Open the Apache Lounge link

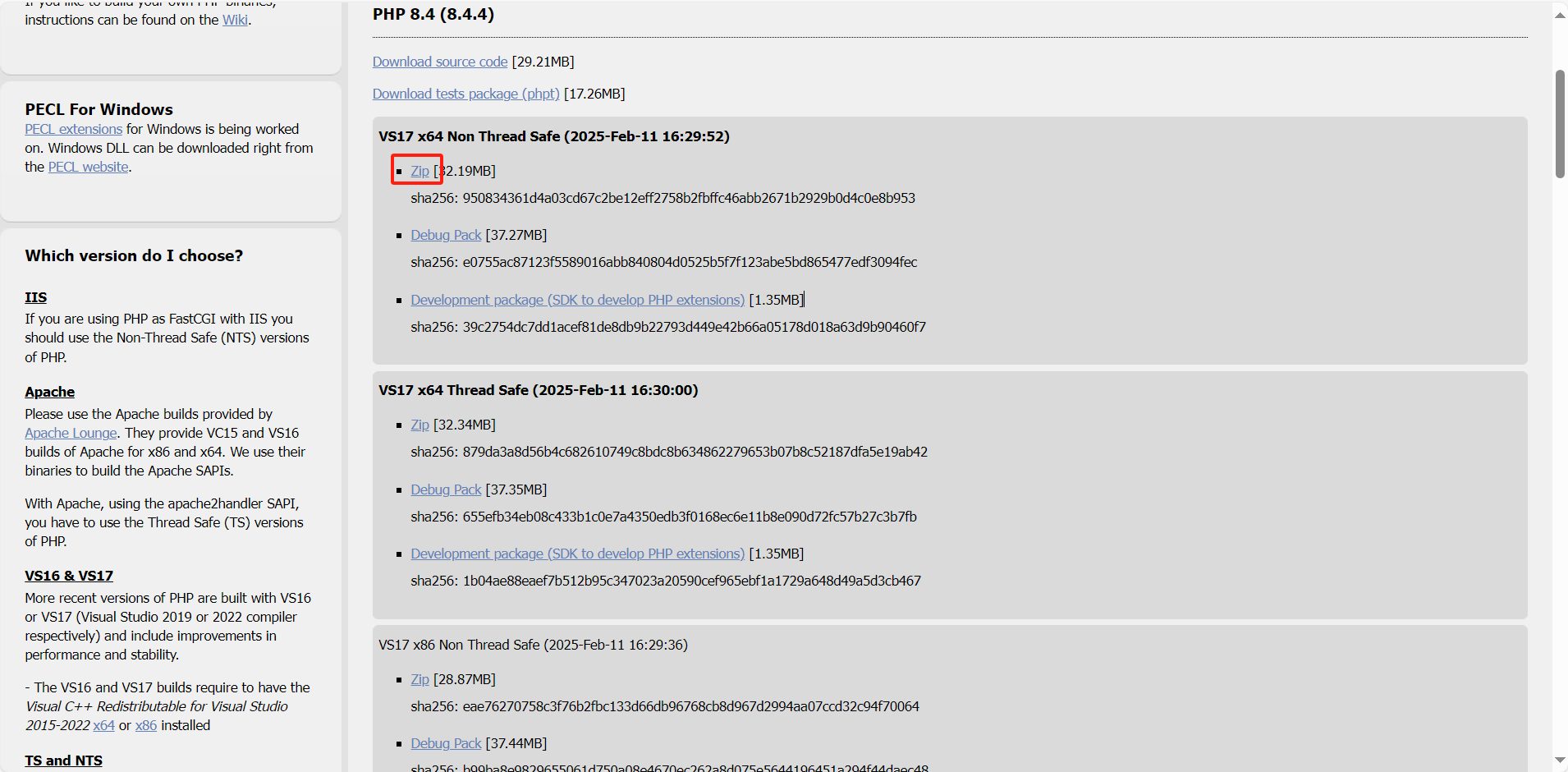[71, 433]
